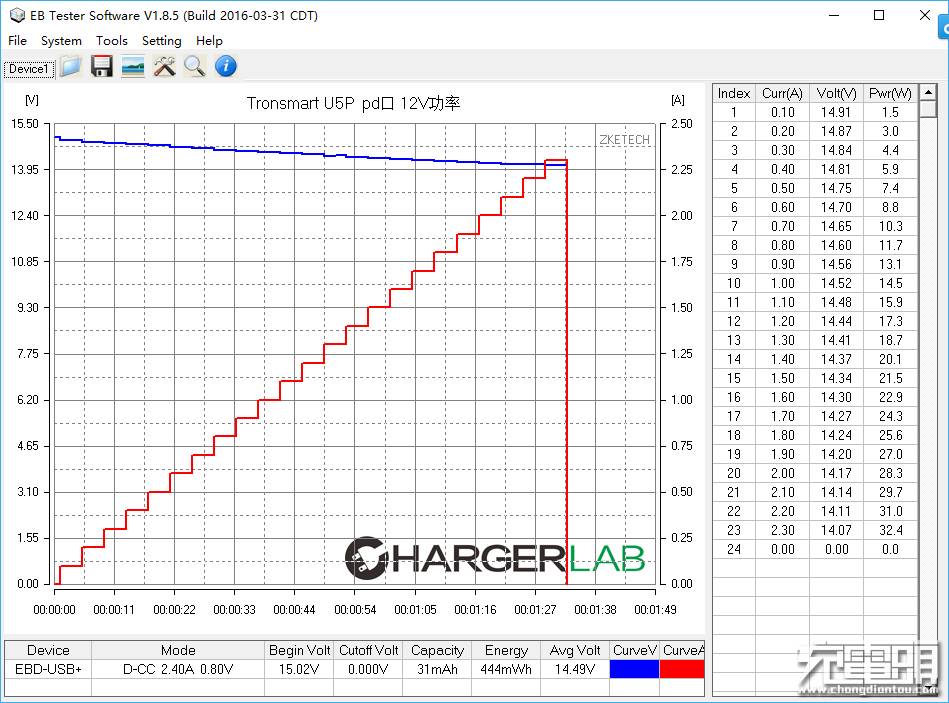Click the Capacity value 31mAh
949x703 pixels.
pos(437,669)
